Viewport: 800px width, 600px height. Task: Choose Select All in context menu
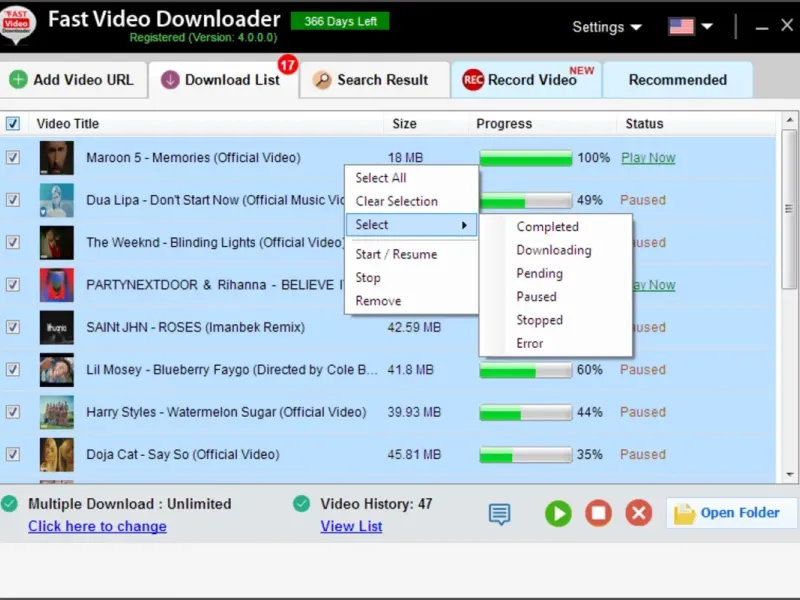click(411, 178)
